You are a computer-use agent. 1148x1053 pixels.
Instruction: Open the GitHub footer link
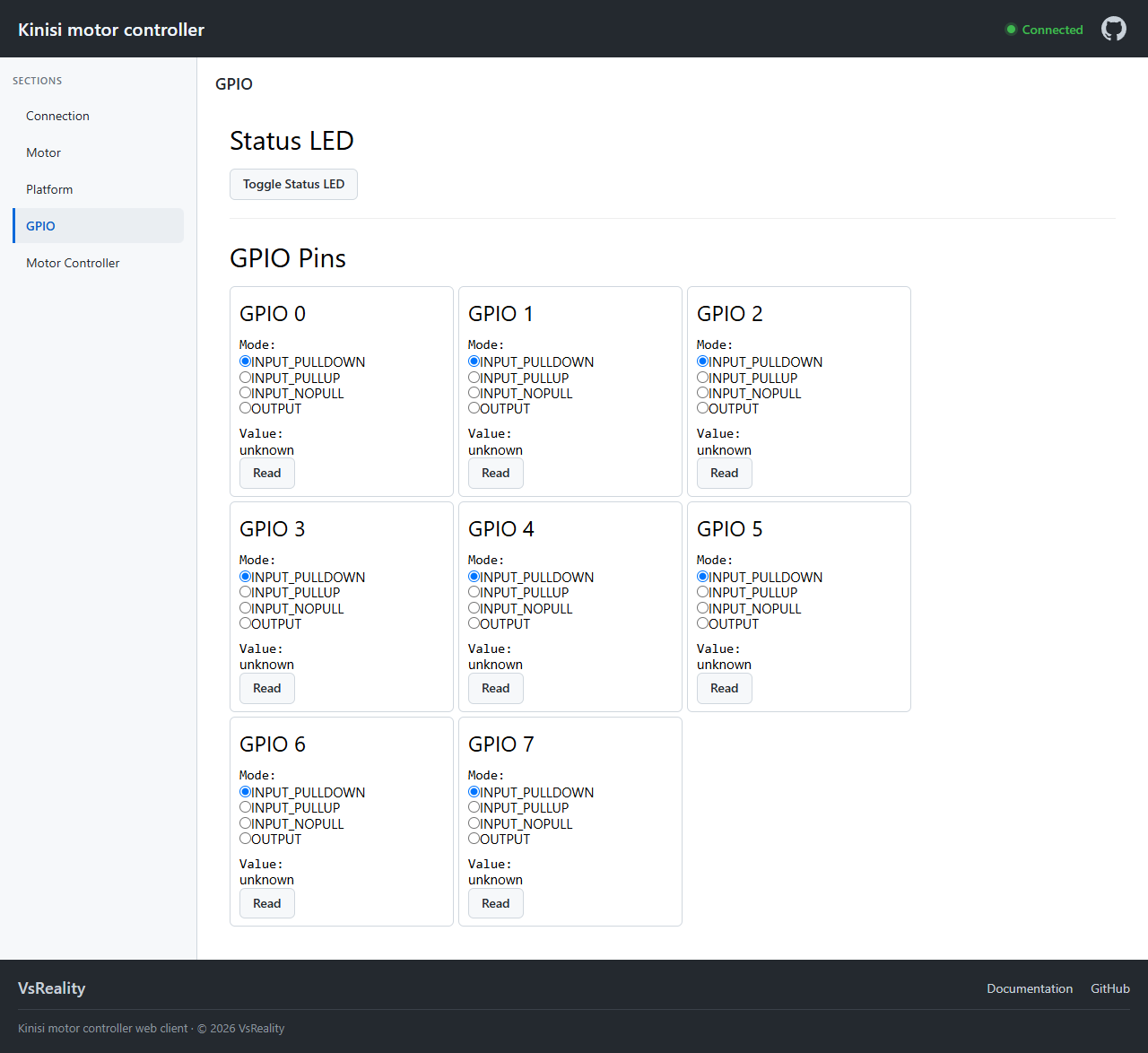pyautogui.click(x=1110, y=988)
